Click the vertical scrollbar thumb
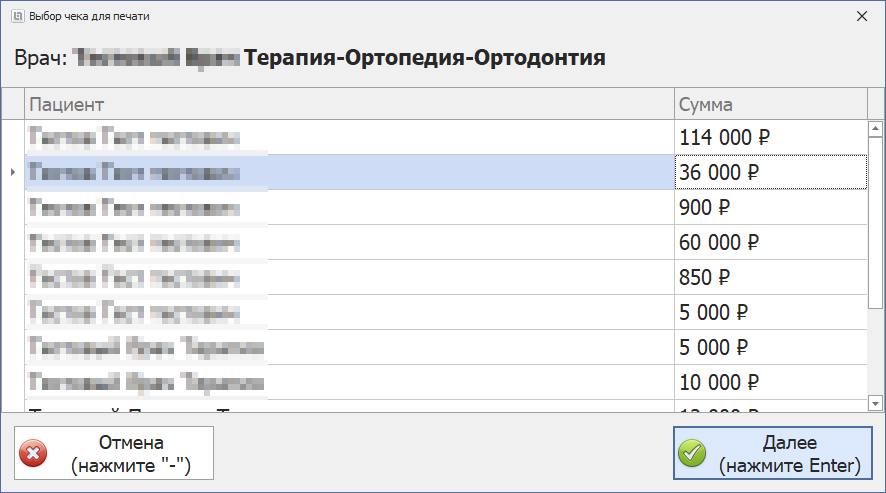This screenshot has height=493, width=886. tap(875, 215)
